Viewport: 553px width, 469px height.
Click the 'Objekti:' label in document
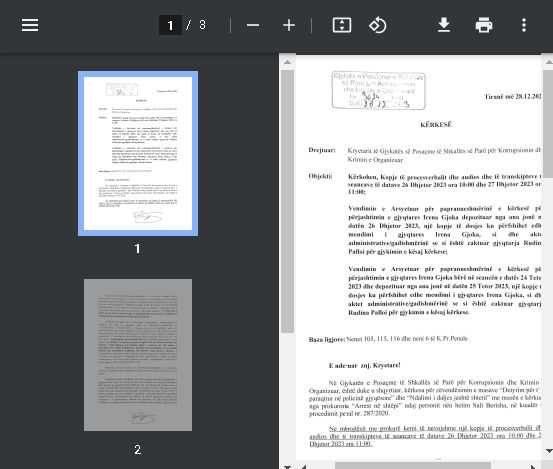click(x=320, y=176)
